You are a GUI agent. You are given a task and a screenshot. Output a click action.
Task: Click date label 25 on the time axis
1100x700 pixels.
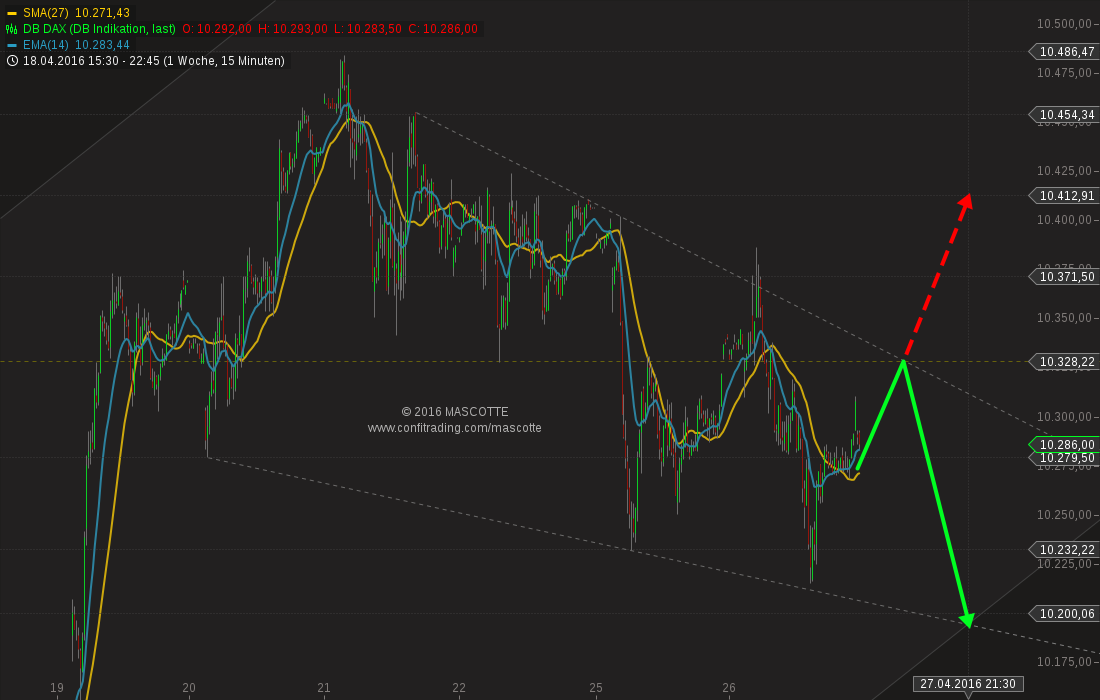click(596, 688)
